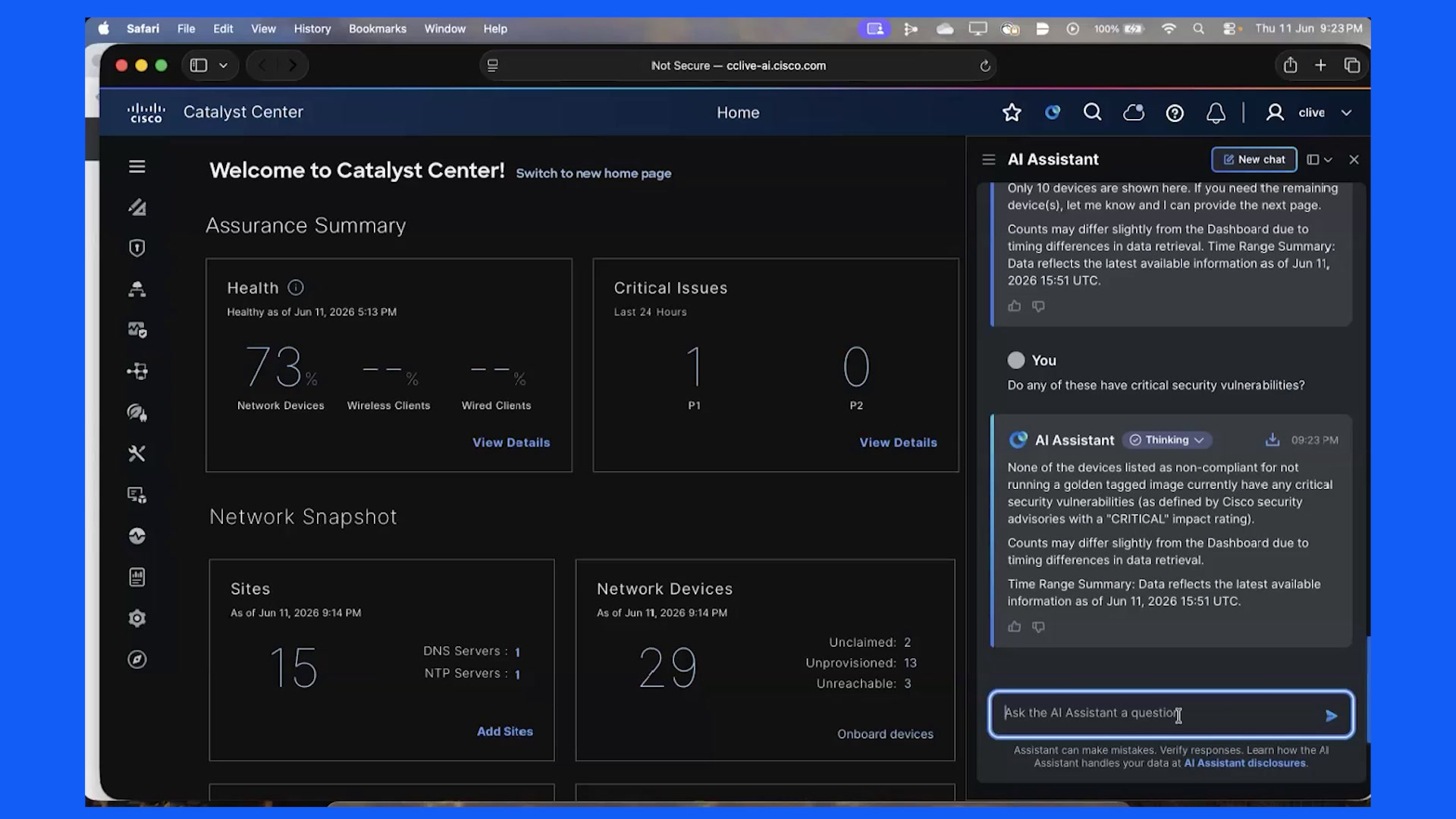Open the Design icon in the left sidebar
Image resolution: width=1456 pixels, height=819 pixels.
coord(136,207)
